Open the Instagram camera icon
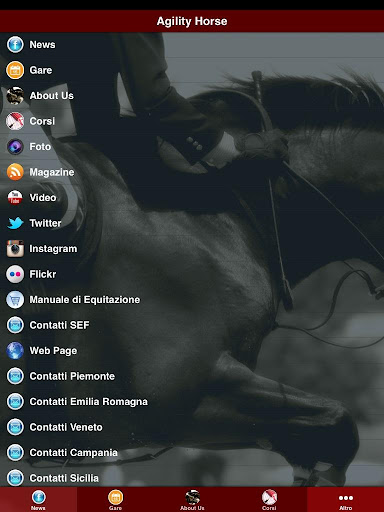This screenshot has height=512, width=384. 15,249
